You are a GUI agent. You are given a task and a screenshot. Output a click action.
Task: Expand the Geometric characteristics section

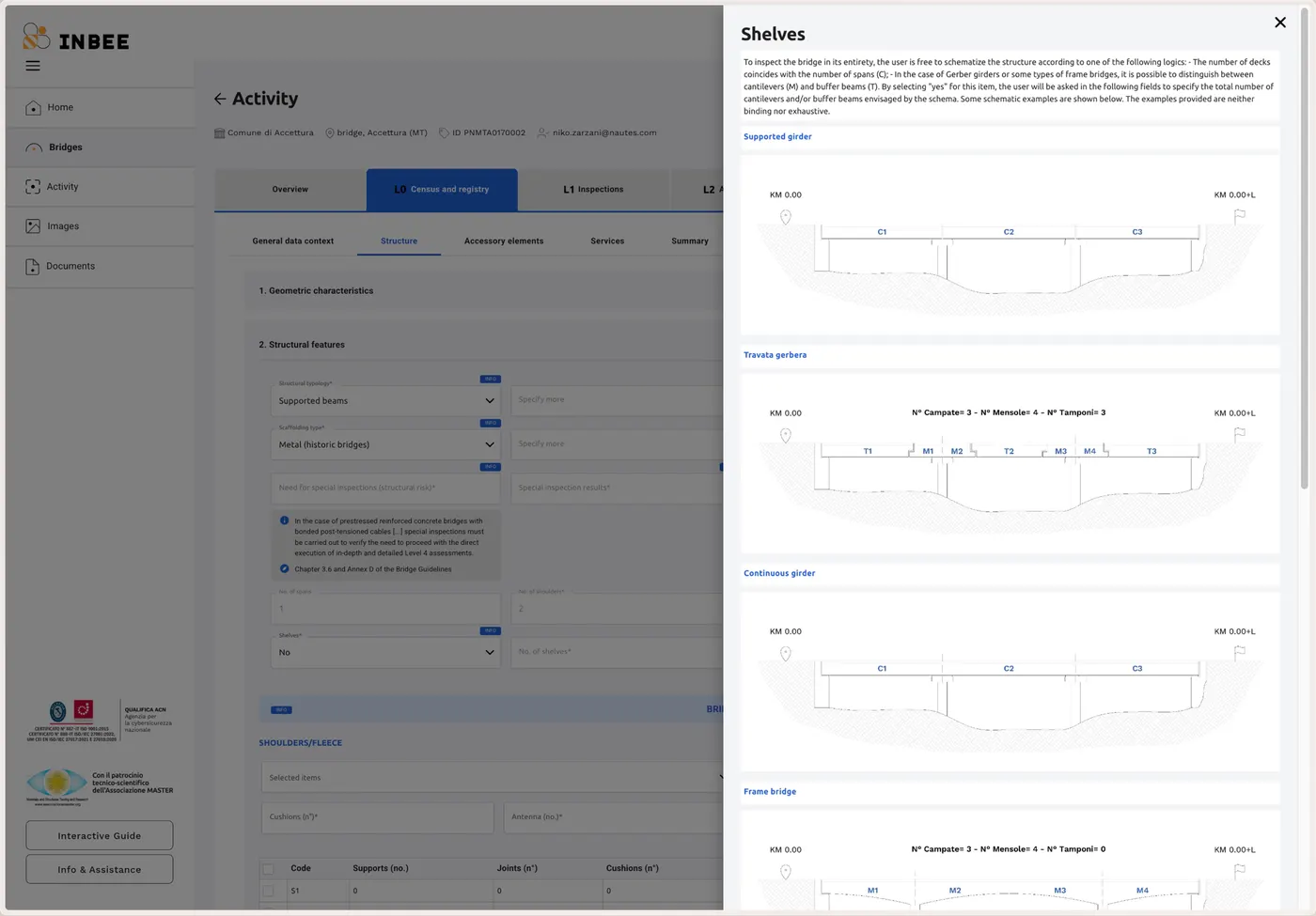[484, 291]
